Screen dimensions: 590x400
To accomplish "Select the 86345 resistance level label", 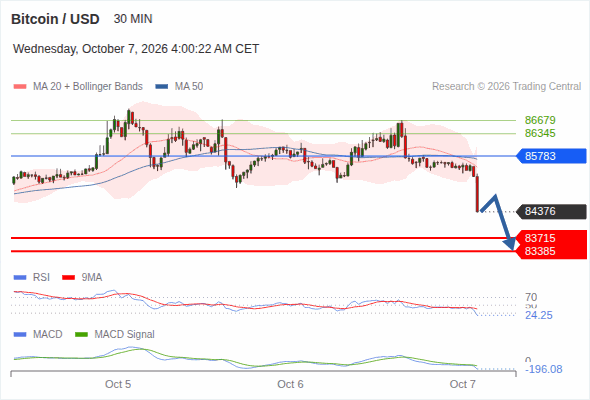I will [540, 133].
